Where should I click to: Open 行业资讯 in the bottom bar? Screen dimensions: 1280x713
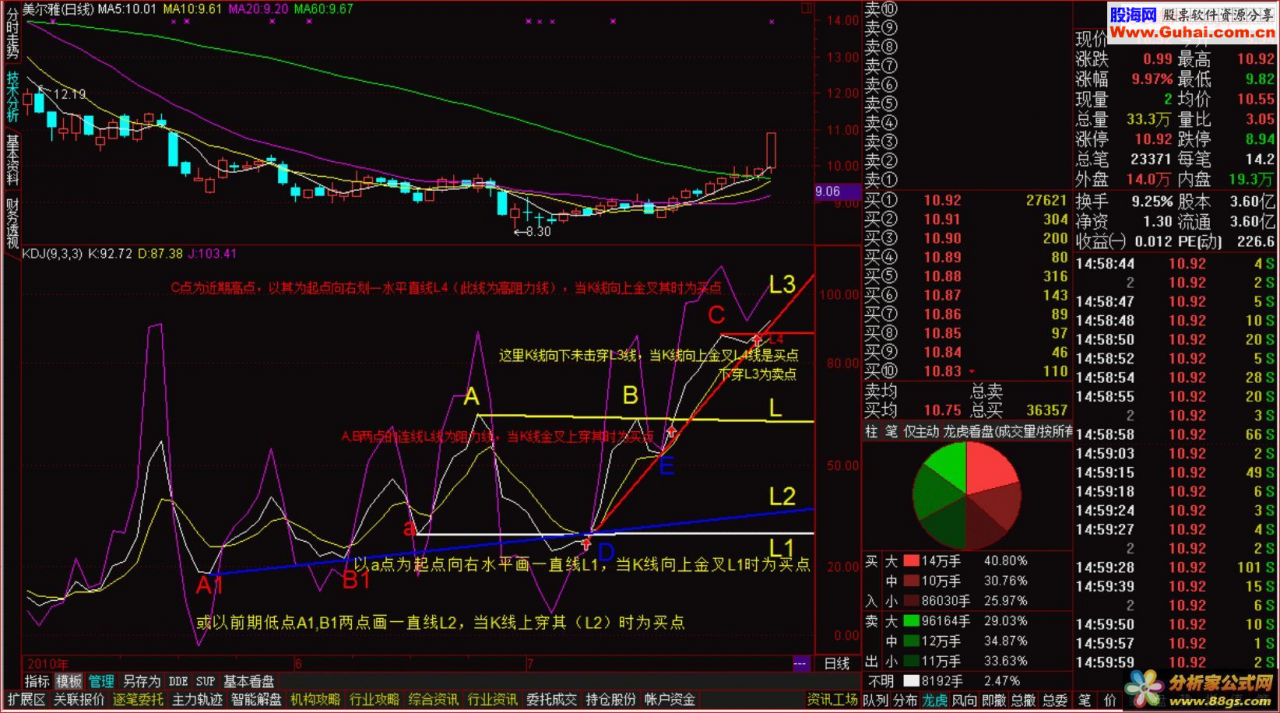coord(492,700)
